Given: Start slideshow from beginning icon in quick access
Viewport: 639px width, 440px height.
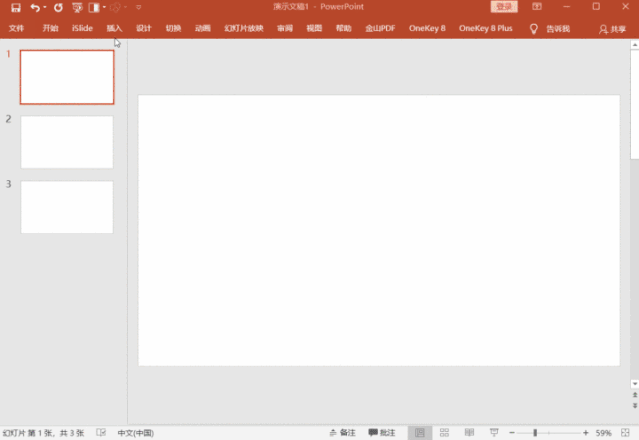Looking at the screenshot, I should pos(77,7).
